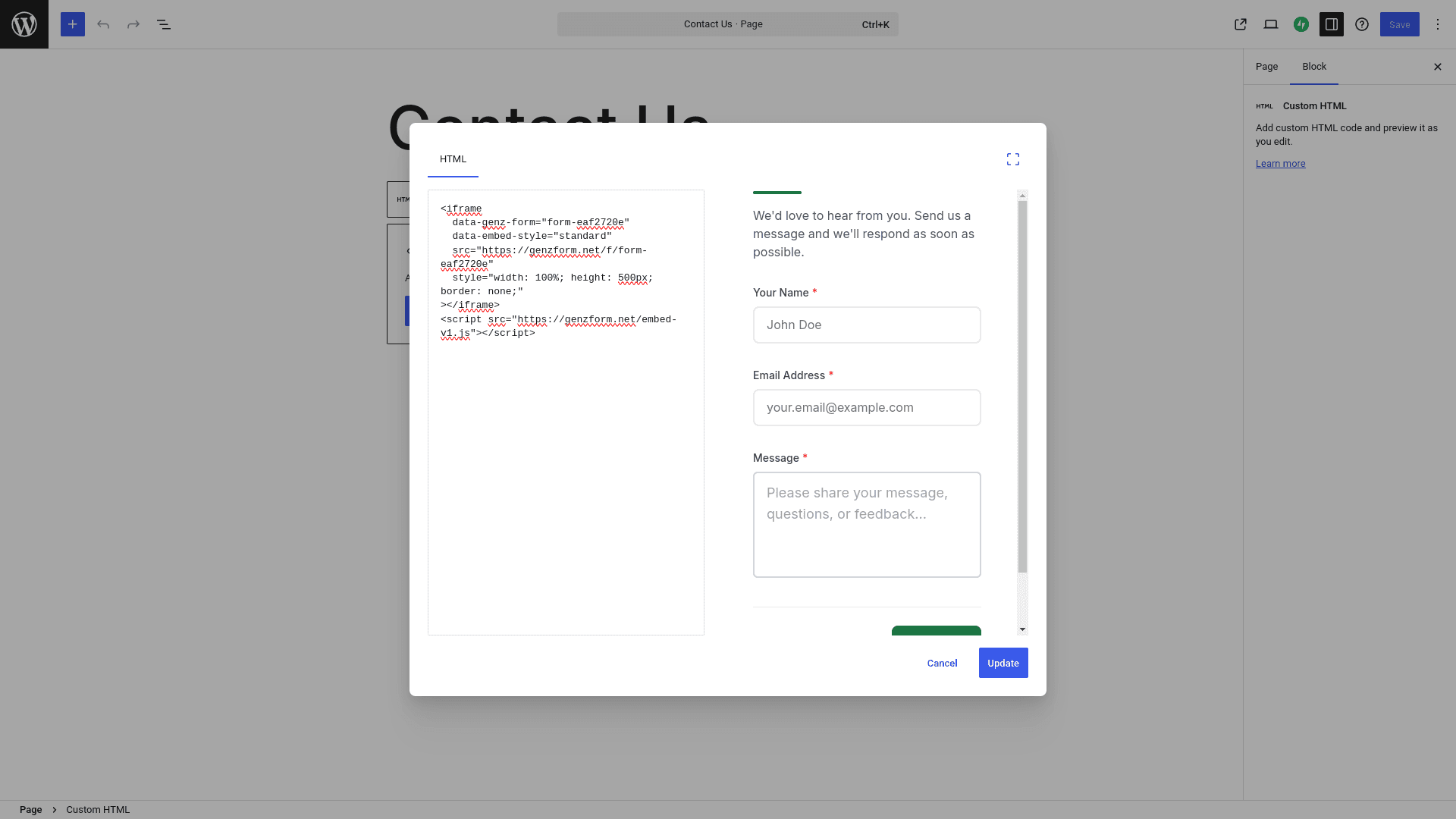
Task: Open the preview device dropdown
Action: click(x=1271, y=24)
